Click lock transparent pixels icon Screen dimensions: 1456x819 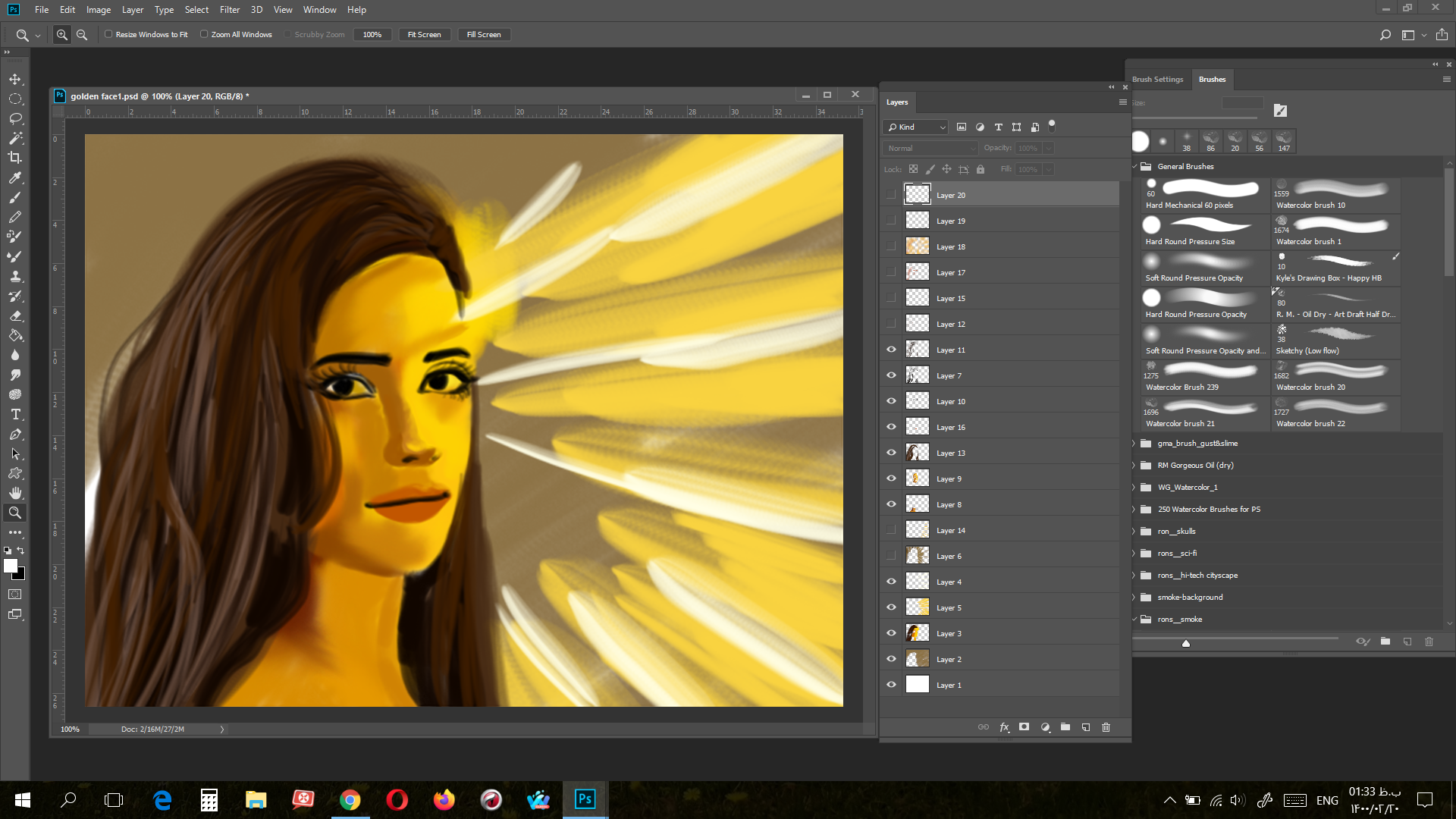pyautogui.click(x=913, y=169)
